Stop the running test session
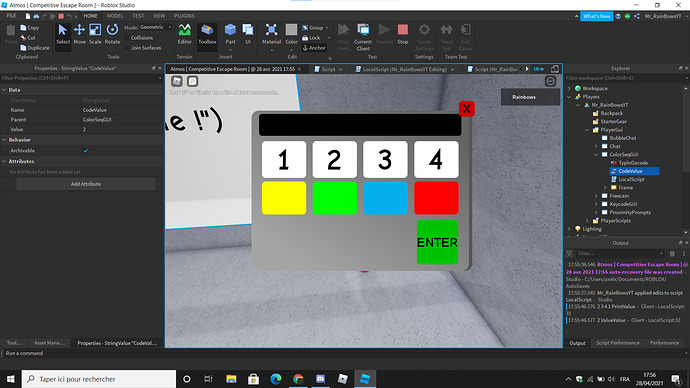 pos(403,34)
